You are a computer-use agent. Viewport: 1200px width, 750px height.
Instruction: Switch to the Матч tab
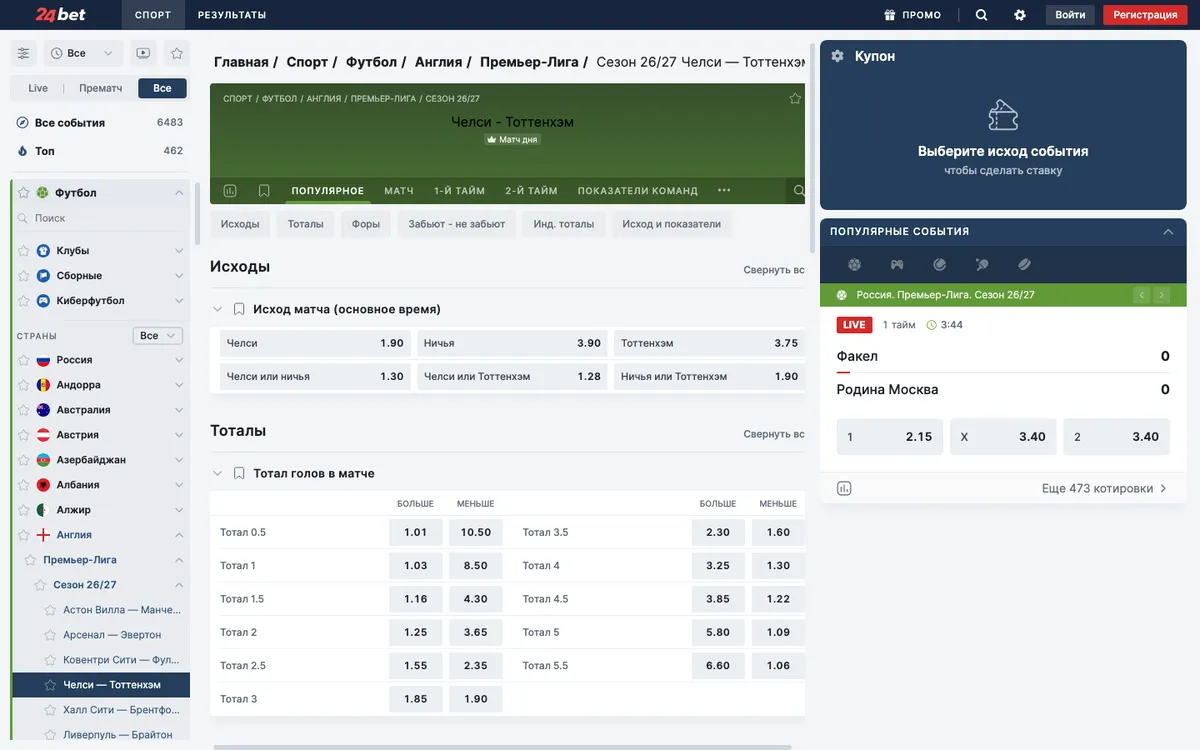click(399, 191)
